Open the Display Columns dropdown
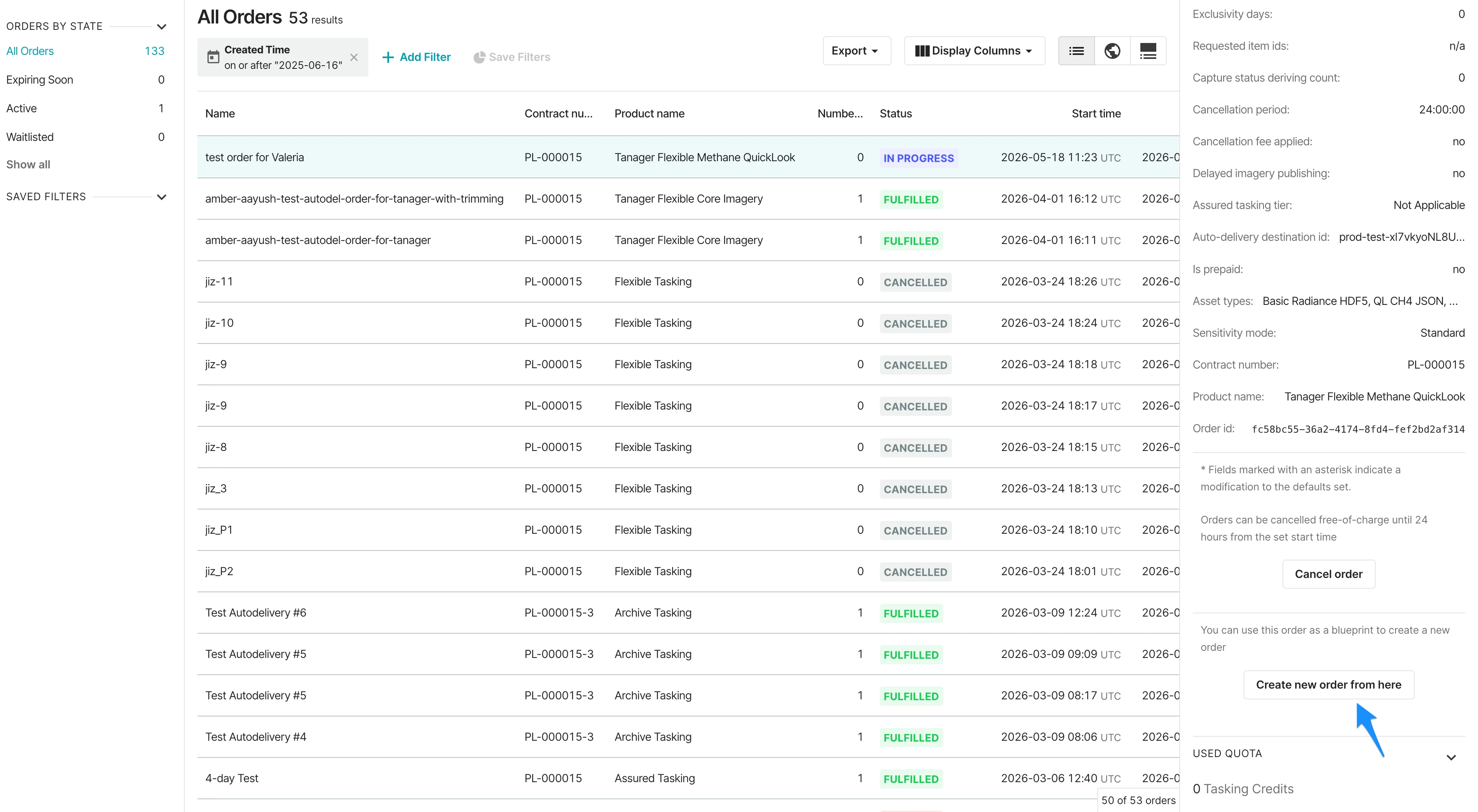Screen dimensions: 1478x812 974,51
